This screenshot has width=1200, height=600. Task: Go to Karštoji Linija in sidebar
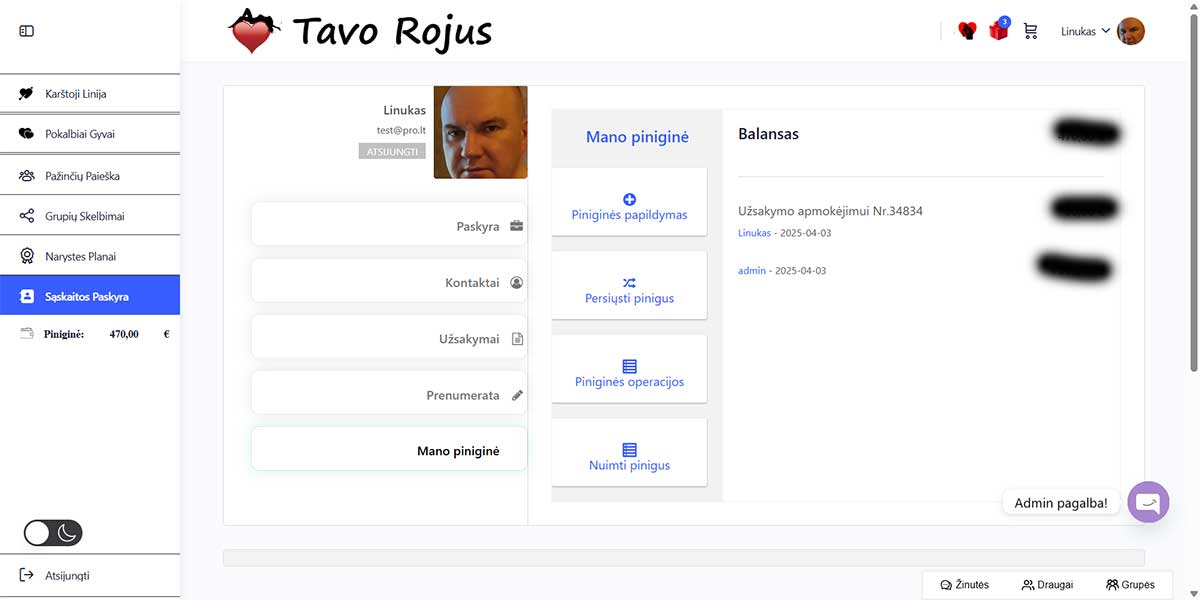click(75, 94)
